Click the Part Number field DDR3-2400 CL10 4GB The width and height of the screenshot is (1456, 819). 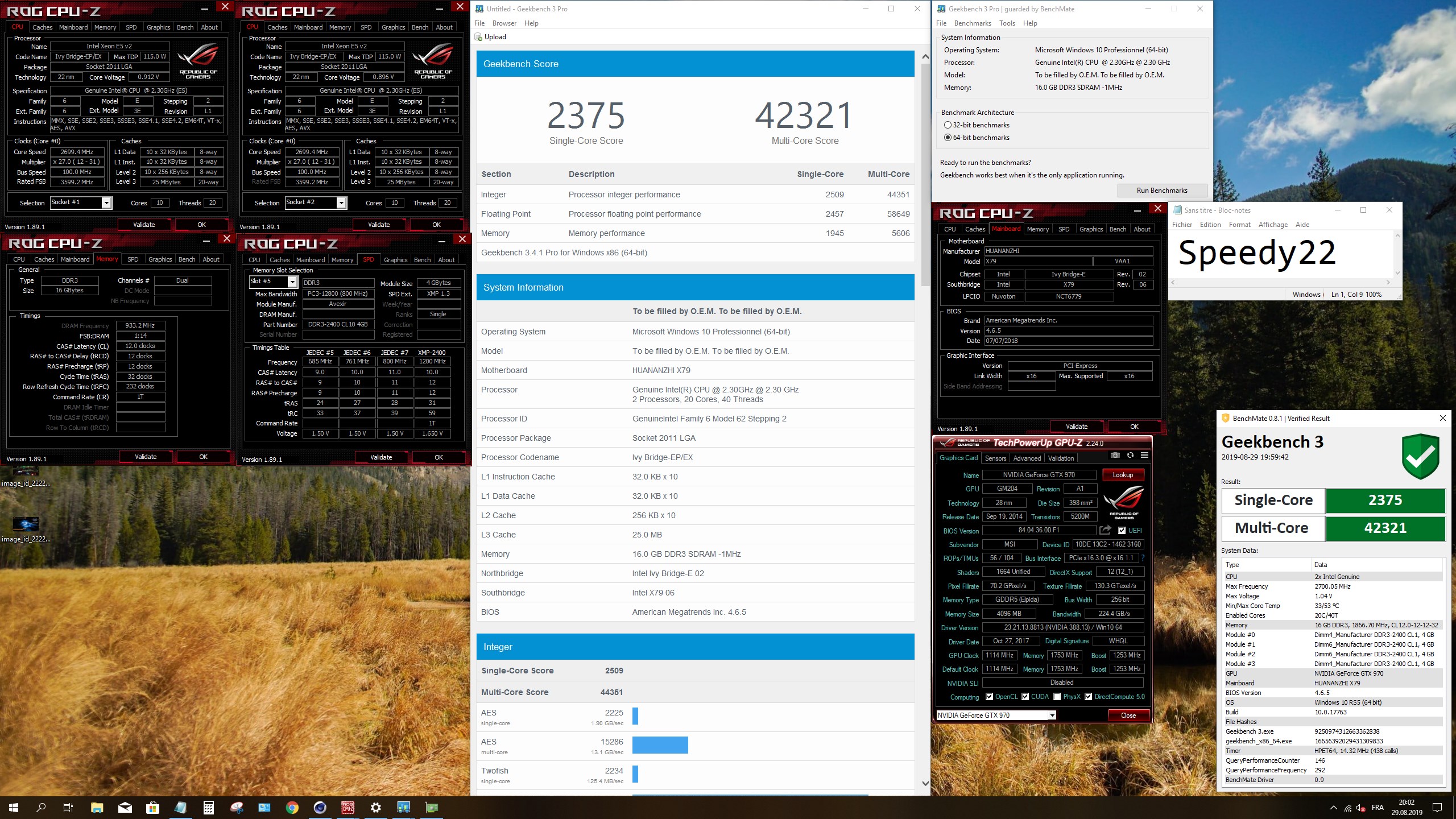[x=338, y=325]
